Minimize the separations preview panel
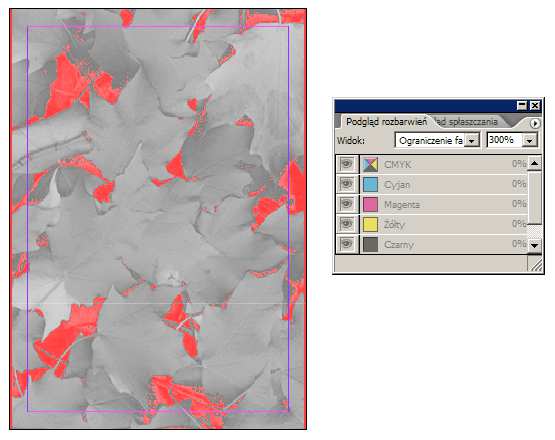 (522, 105)
